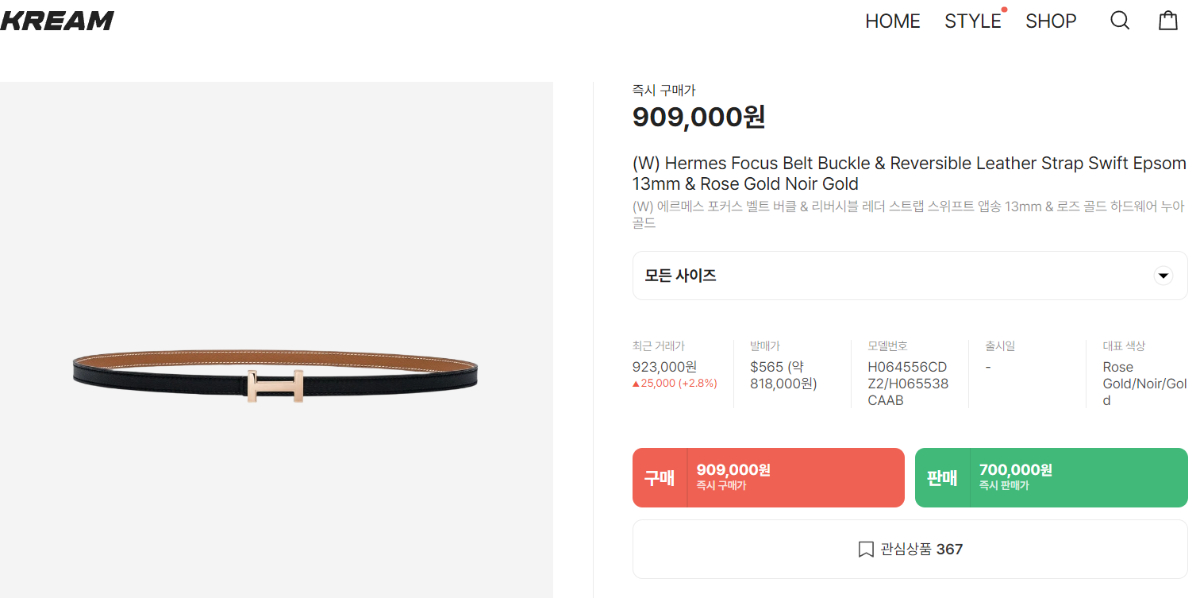This screenshot has height=598, width=1200.
Task: Click the KREAM logo
Action: coord(57,20)
